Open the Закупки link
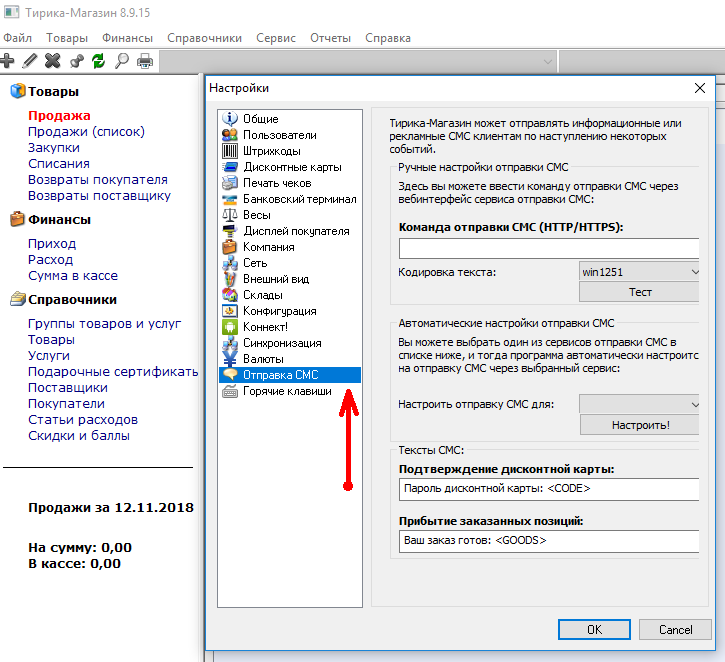This screenshot has height=662, width=725. point(54,148)
